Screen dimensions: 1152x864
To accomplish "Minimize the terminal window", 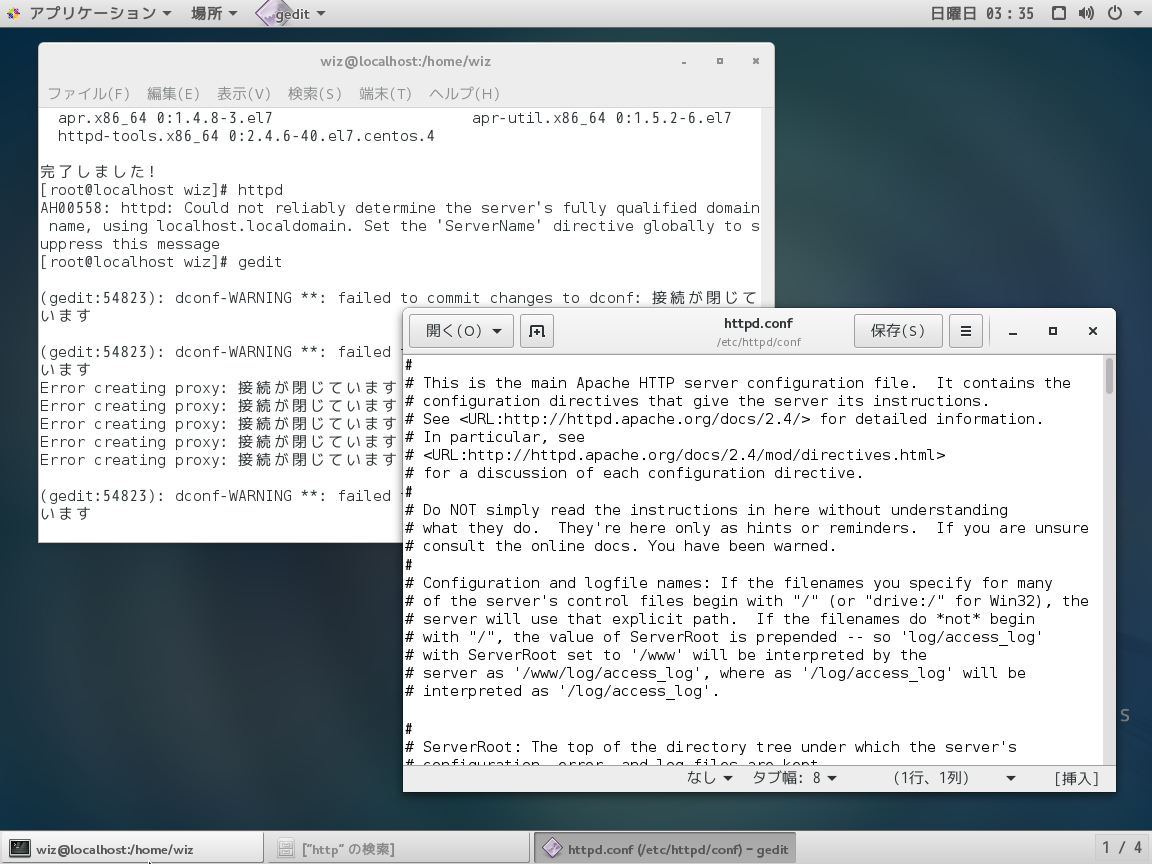I will tap(684, 62).
